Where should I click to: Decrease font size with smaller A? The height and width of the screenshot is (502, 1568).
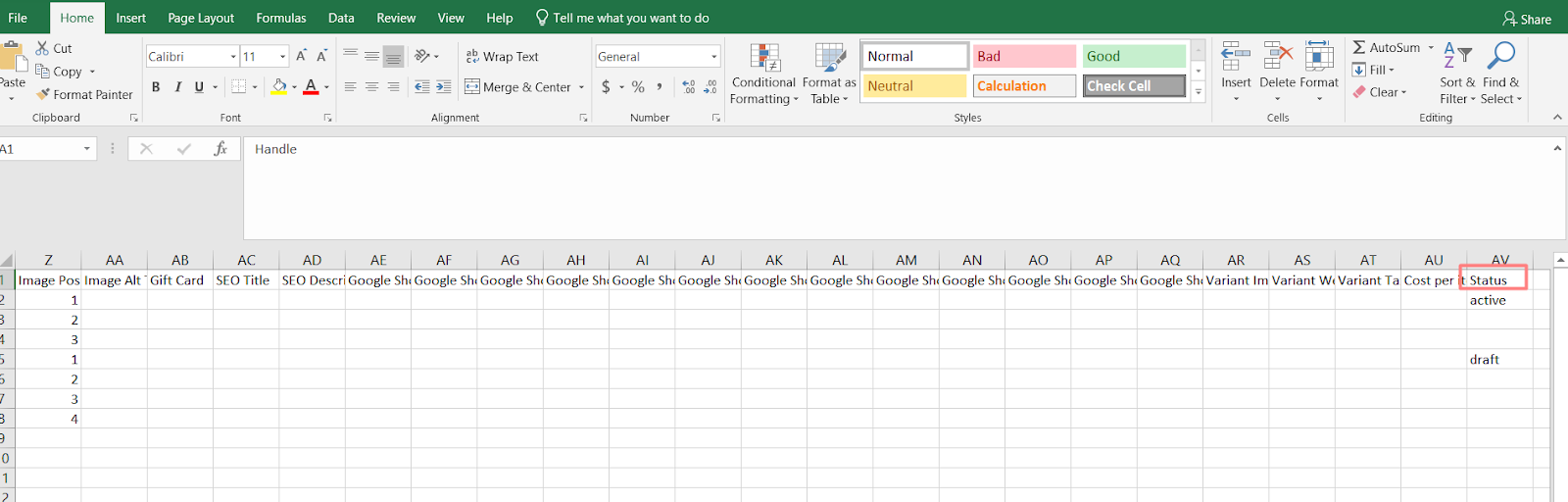coord(321,56)
